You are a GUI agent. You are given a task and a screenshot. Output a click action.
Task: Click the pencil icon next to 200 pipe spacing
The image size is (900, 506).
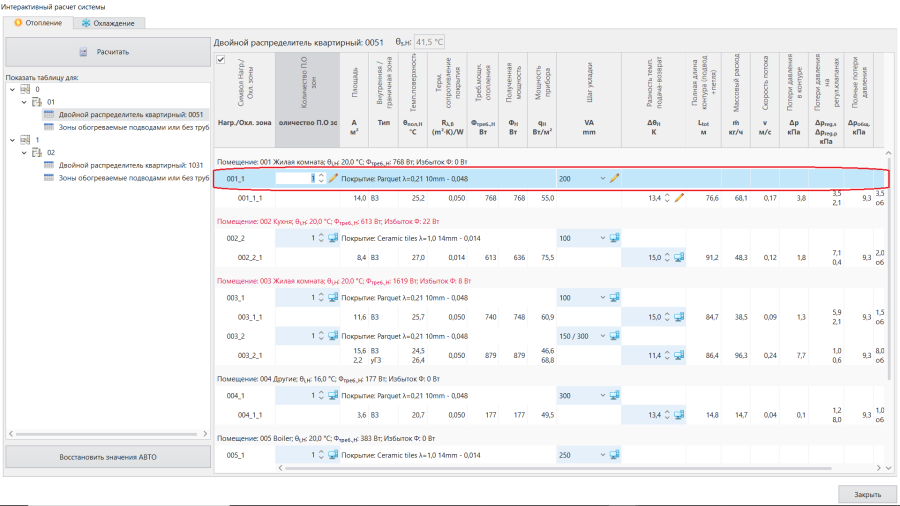[614, 178]
